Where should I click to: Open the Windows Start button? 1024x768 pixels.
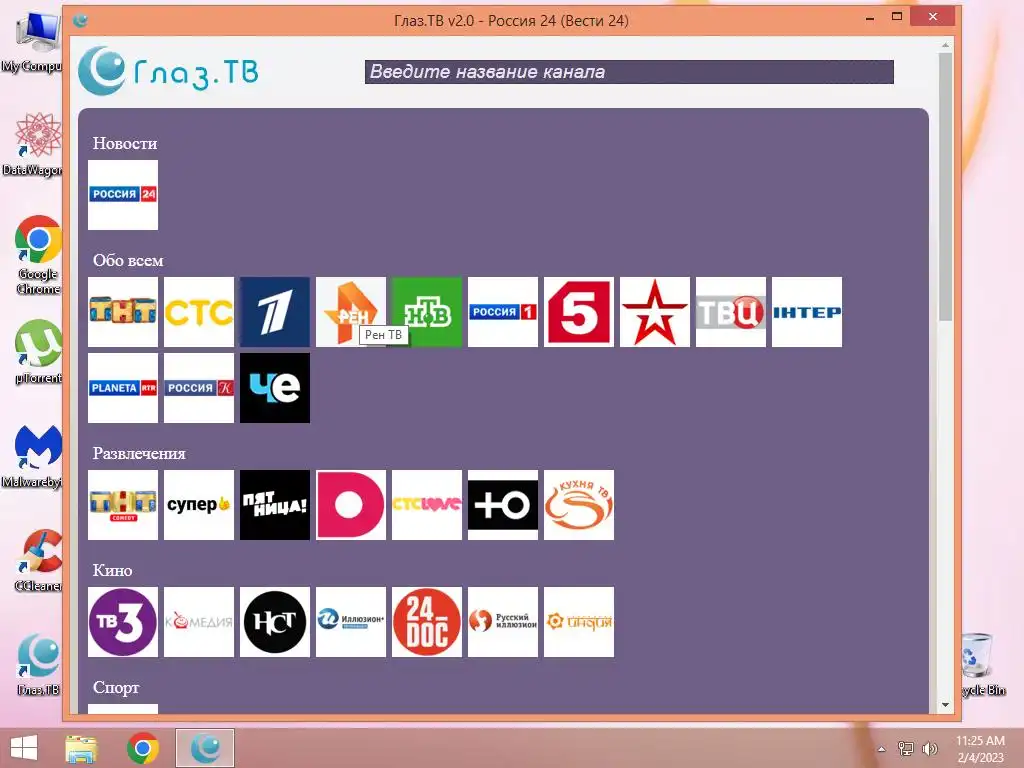coord(24,748)
